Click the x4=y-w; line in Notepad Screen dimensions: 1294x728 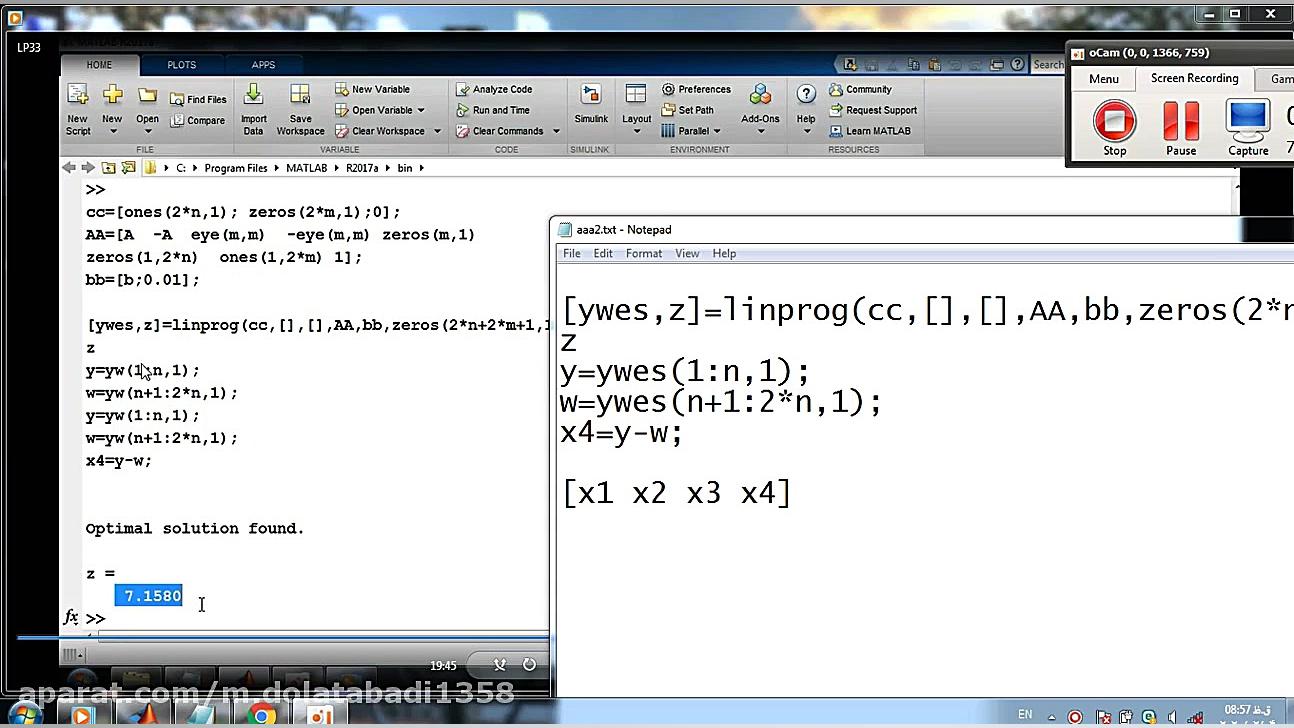[622, 434]
